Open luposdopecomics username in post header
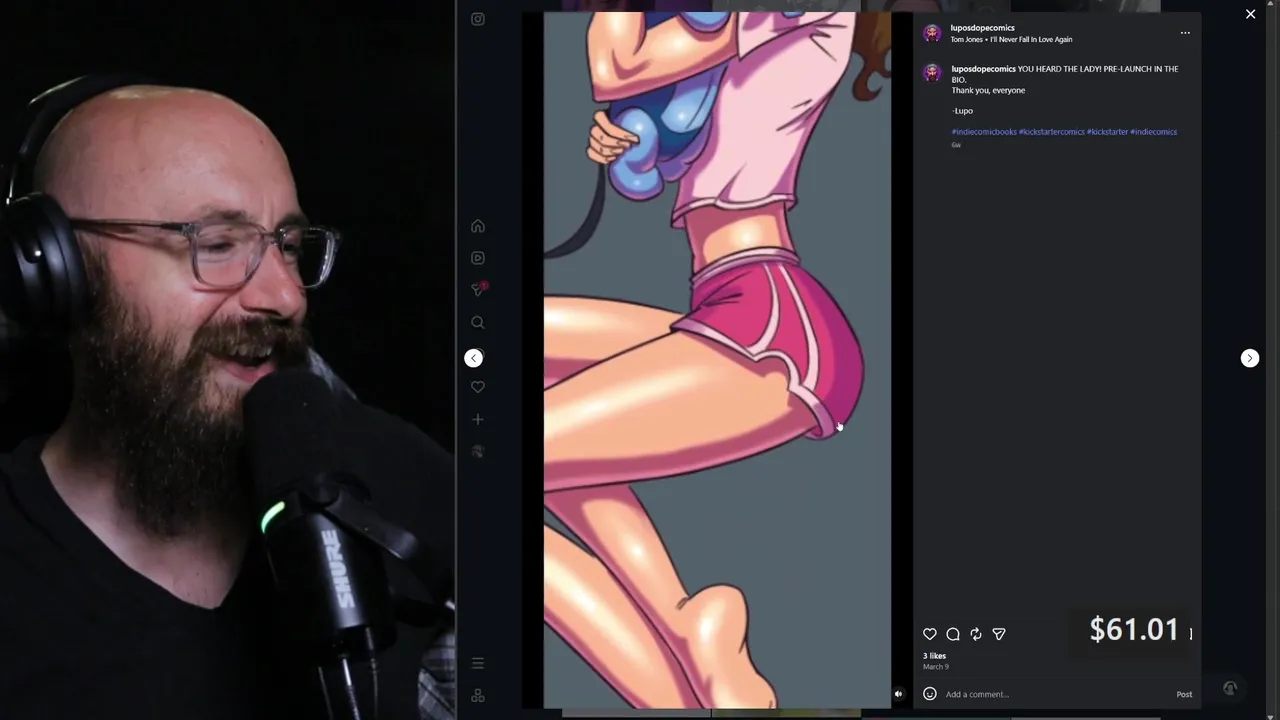This screenshot has width=1280, height=720. click(x=982, y=28)
